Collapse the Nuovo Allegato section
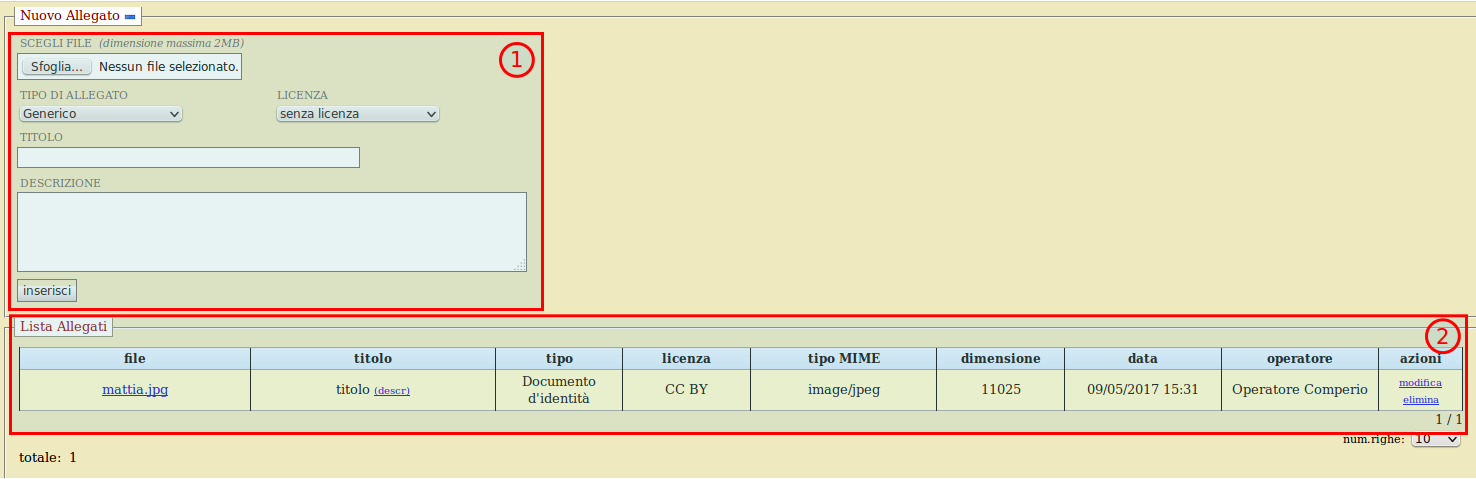1476x479 pixels. (x=130, y=17)
